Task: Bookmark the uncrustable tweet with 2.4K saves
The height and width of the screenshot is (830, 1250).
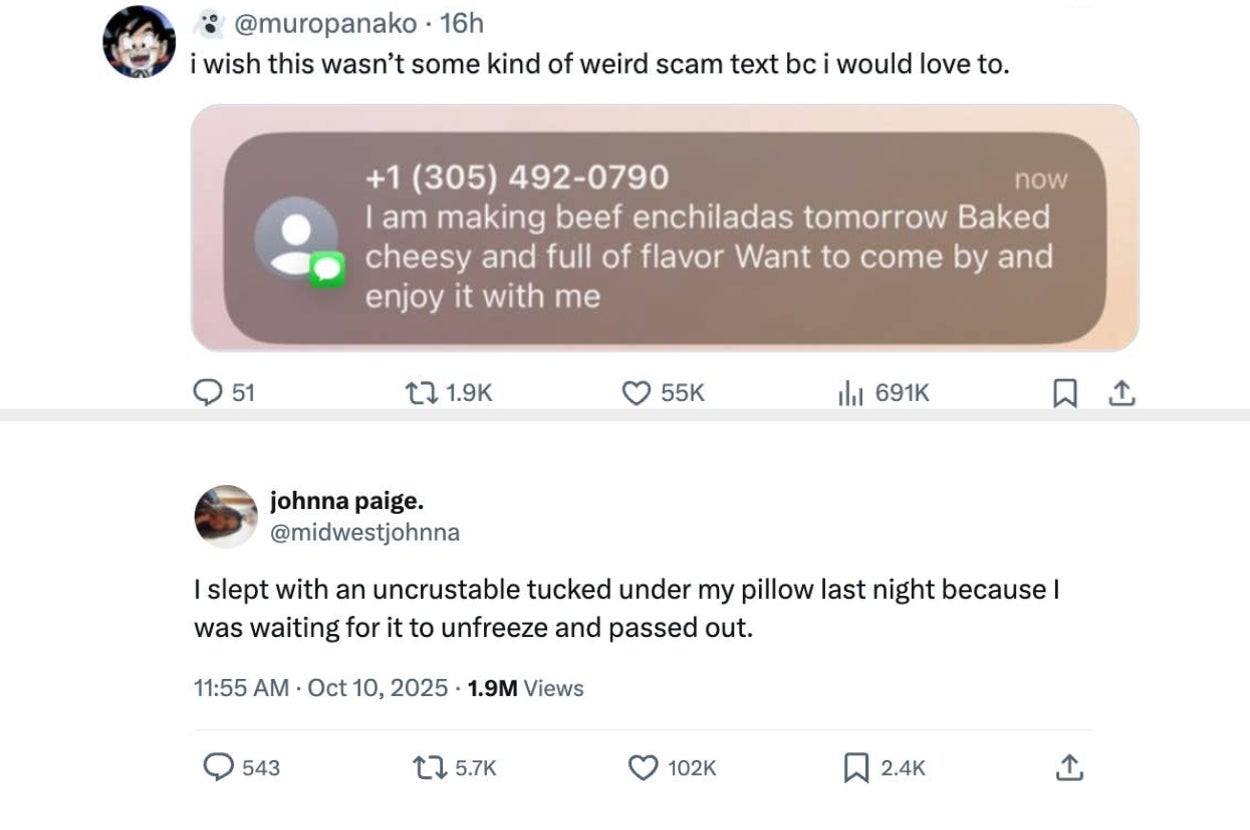Action: [855, 767]
